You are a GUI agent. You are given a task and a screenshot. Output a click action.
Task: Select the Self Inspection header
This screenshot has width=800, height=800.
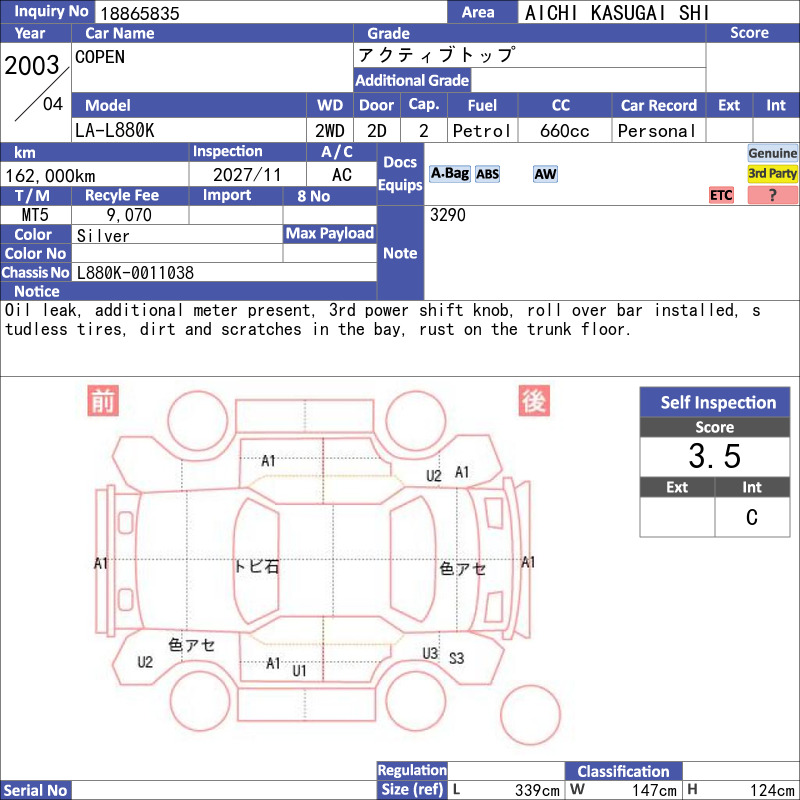click(x=715, y=402)
